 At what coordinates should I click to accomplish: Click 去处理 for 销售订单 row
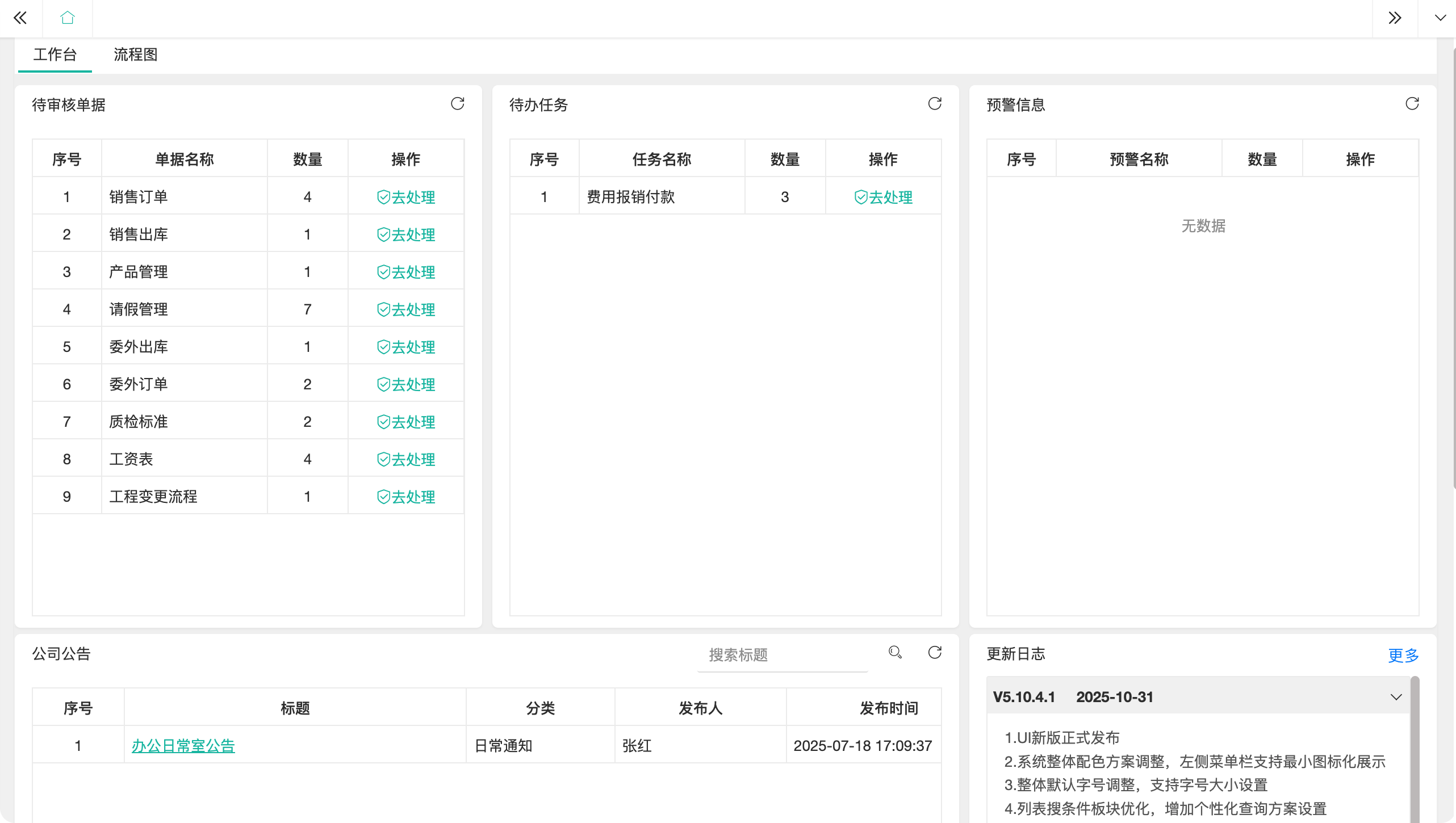point(406,198)
